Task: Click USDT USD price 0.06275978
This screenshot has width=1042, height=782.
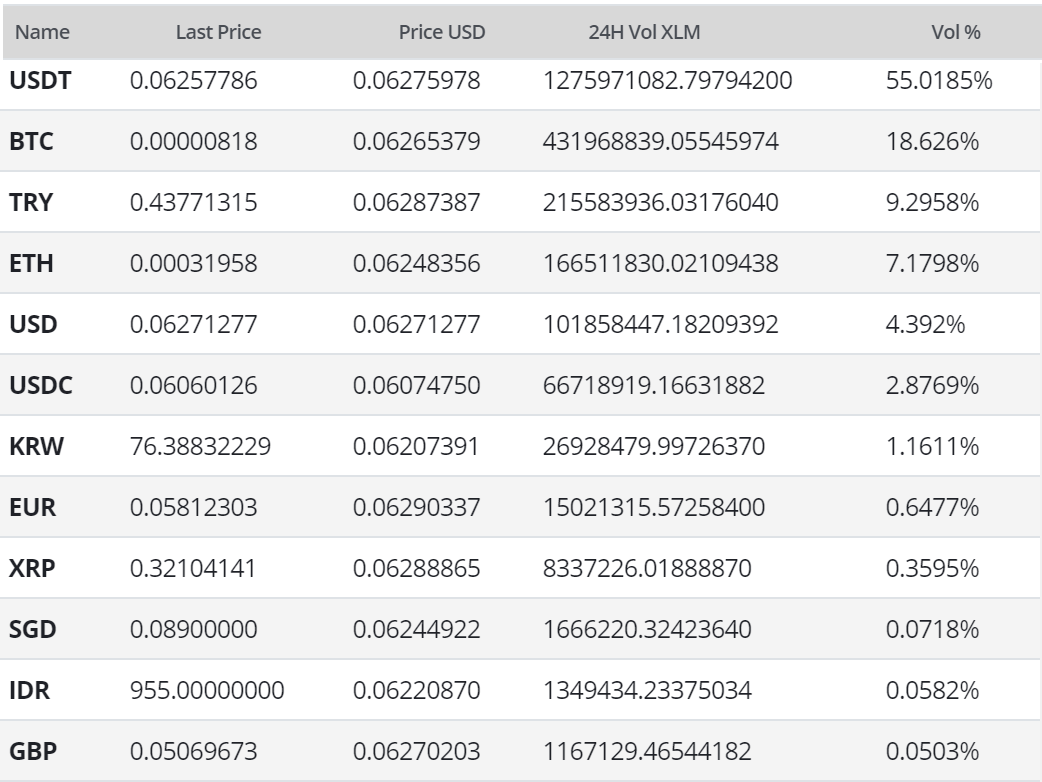Action: (x=417, y=80)
